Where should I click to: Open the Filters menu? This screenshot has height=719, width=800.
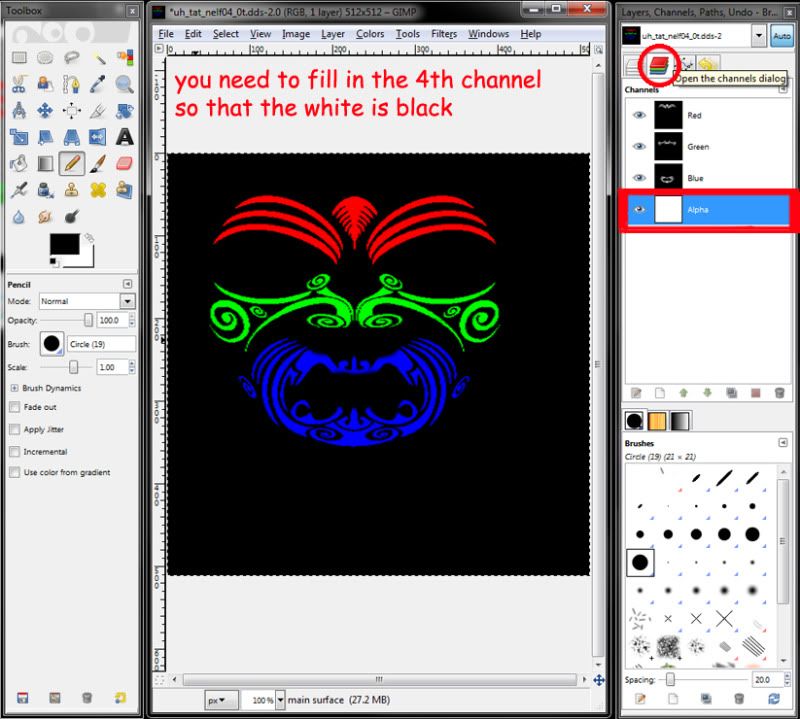(443, 33)
